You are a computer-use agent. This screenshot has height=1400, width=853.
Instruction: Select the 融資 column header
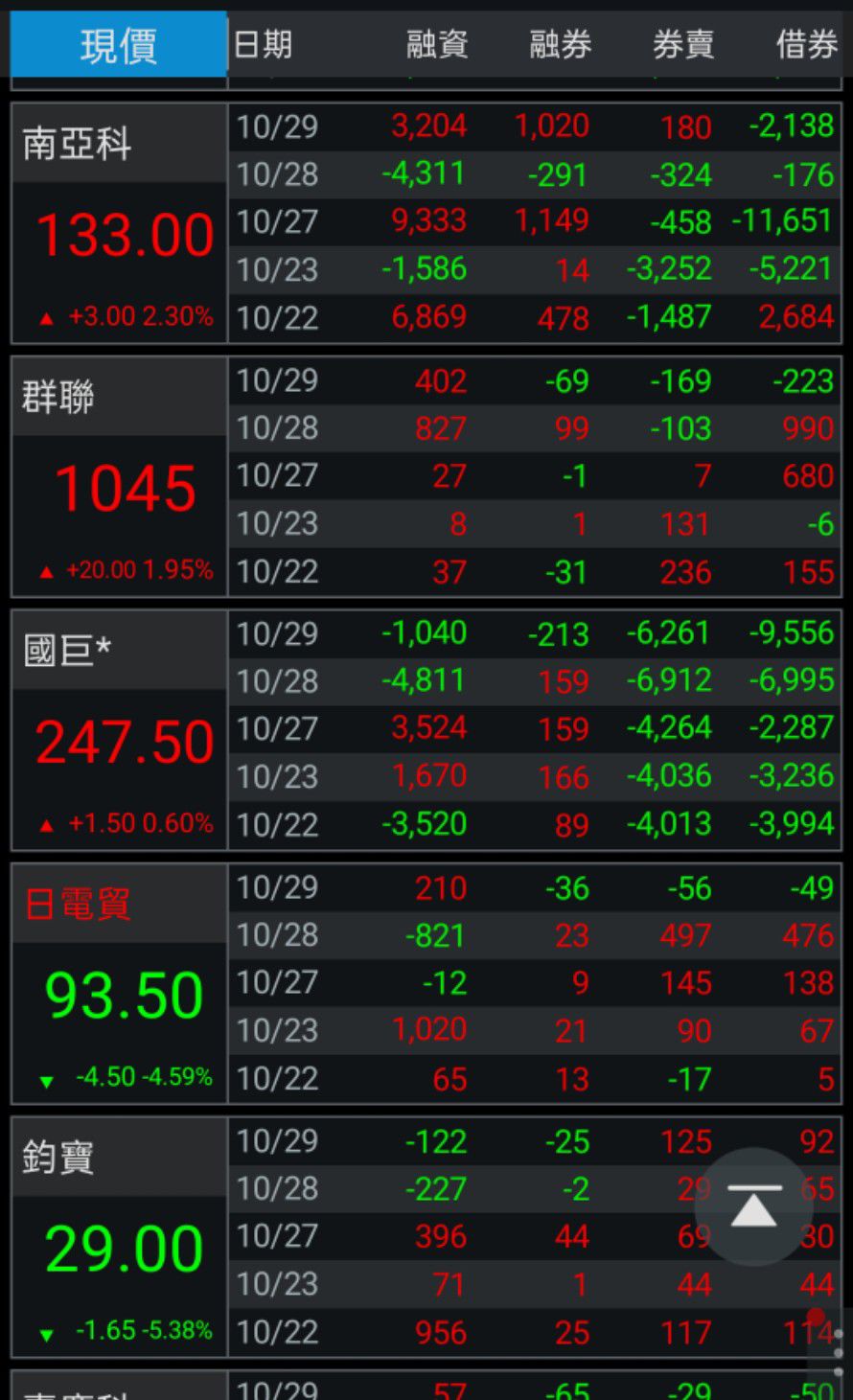pos(437,44)
